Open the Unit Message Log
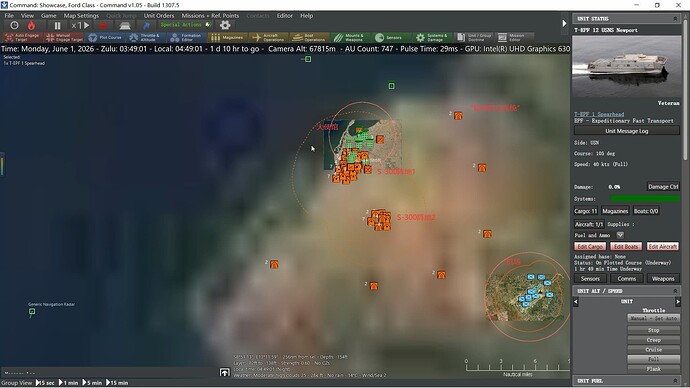This screenshot has height=388, width=690. point(627,131)
